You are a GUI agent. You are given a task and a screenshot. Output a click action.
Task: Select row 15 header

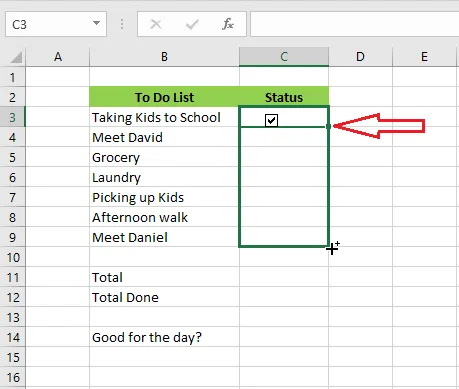pyautogui.click(x=13, y=357)
